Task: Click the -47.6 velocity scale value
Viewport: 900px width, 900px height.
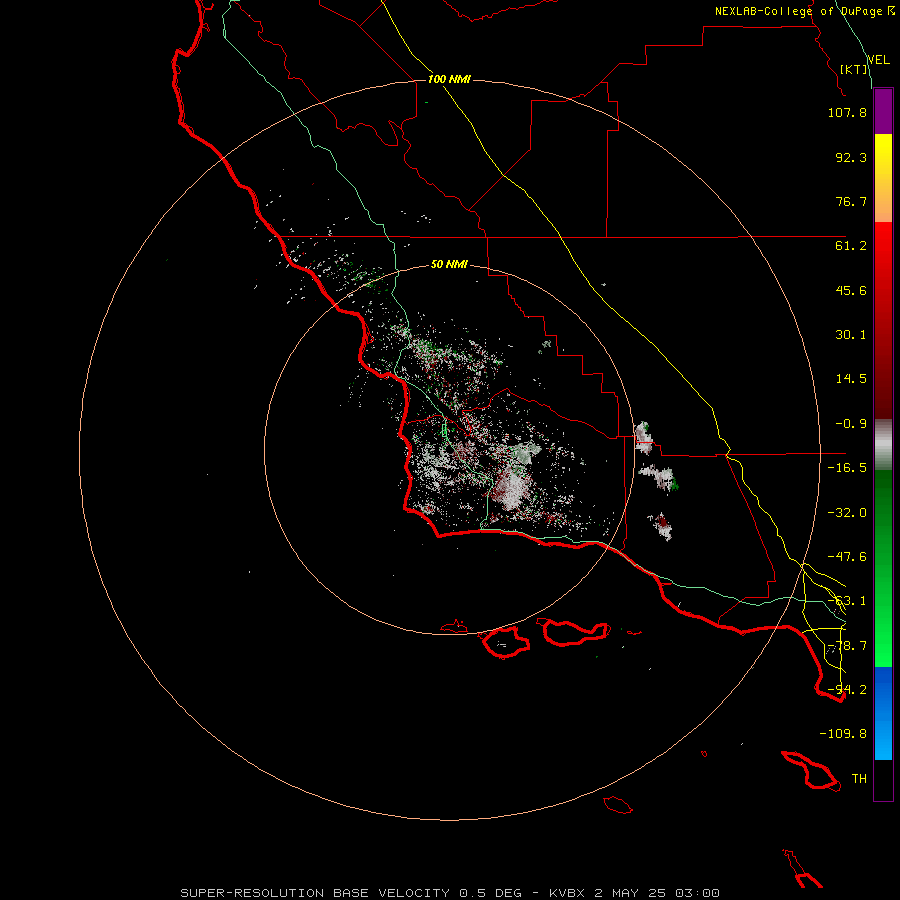Action: pyautogui.click(x=847, y=557)
